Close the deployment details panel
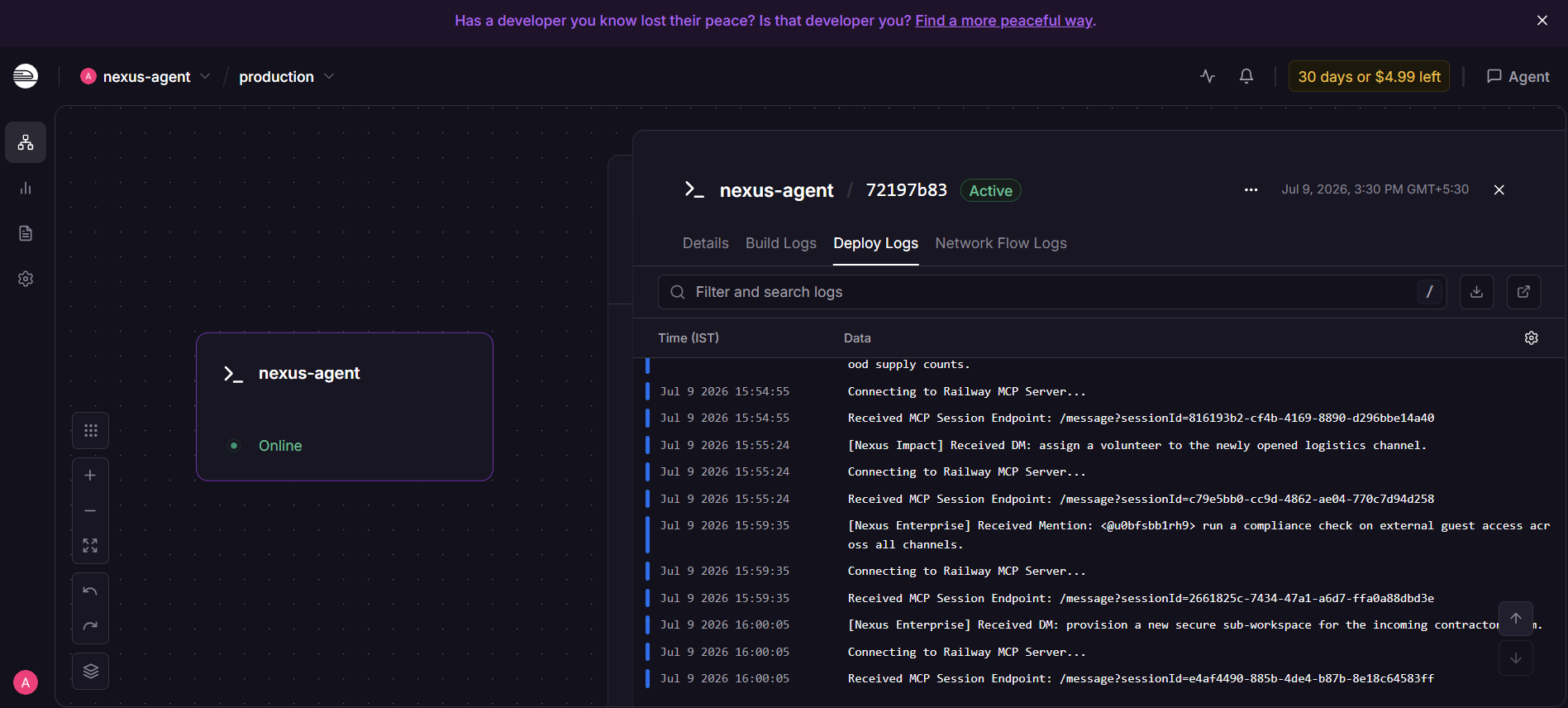 (x=1499, y=190)
